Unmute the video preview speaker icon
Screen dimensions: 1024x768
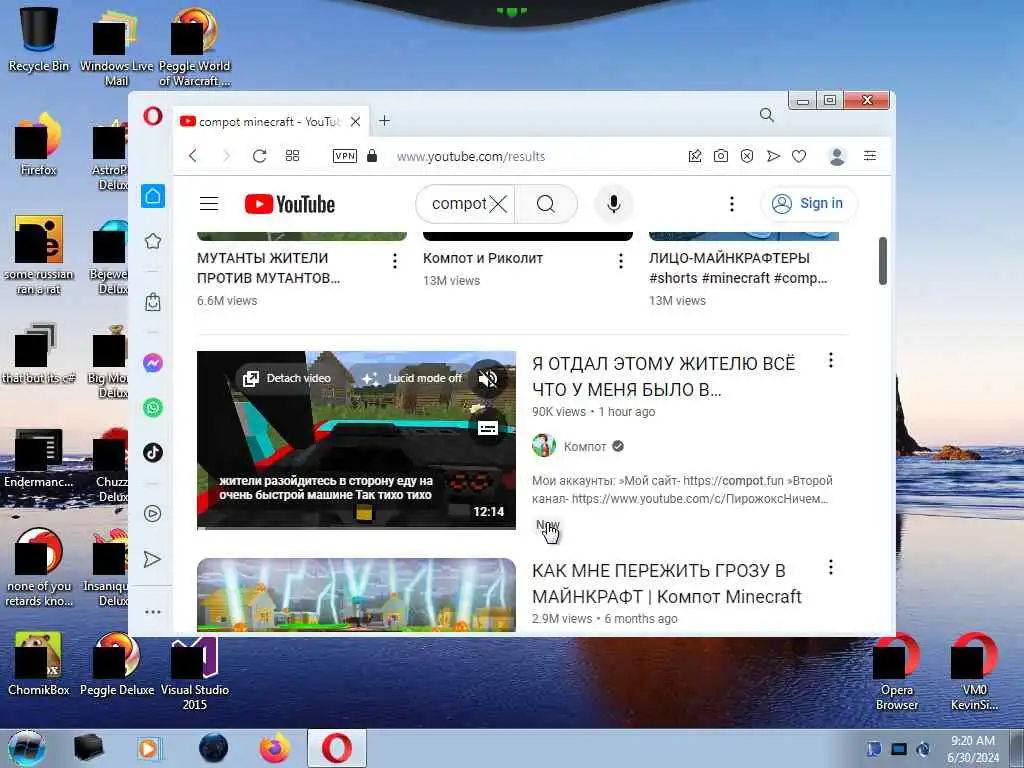[488, 379]
